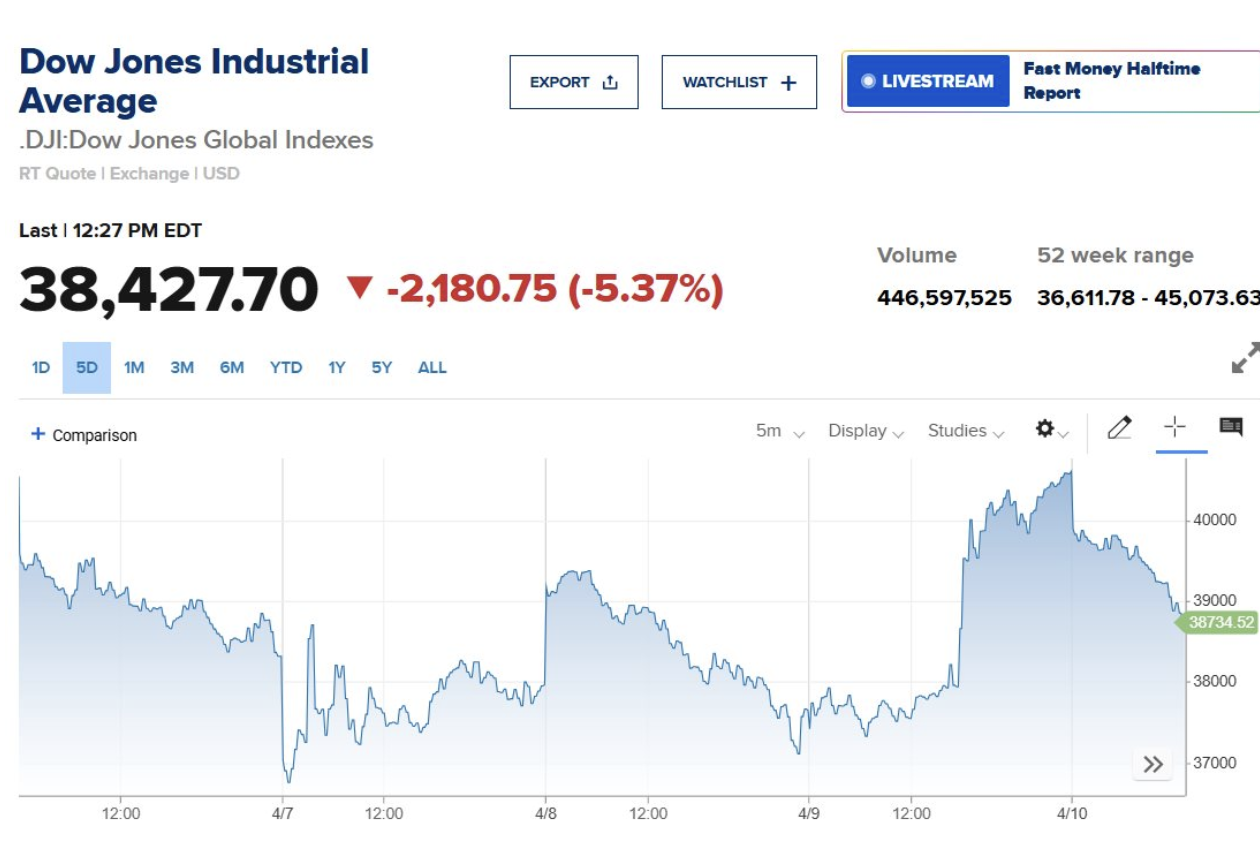The width and height of the screenshot is (1260, 842).
Task: Click the plus icon next to Comparison
Action: pos(38,434)
